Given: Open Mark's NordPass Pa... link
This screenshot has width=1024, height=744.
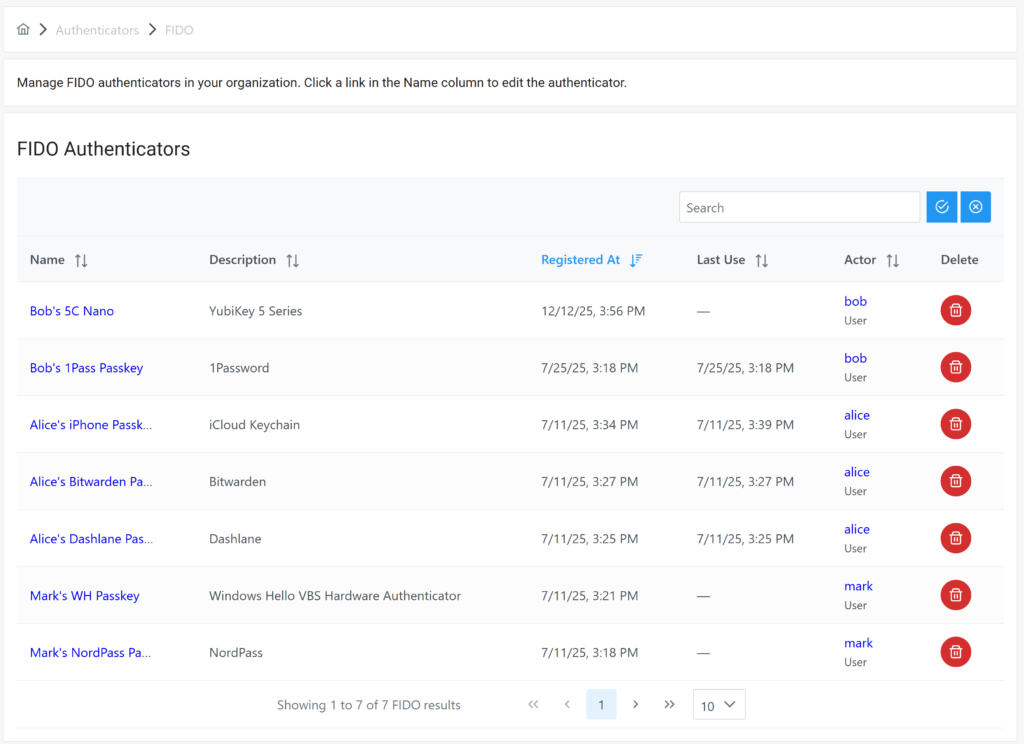Looking at the screenshot, I should (x=90, y=653).
